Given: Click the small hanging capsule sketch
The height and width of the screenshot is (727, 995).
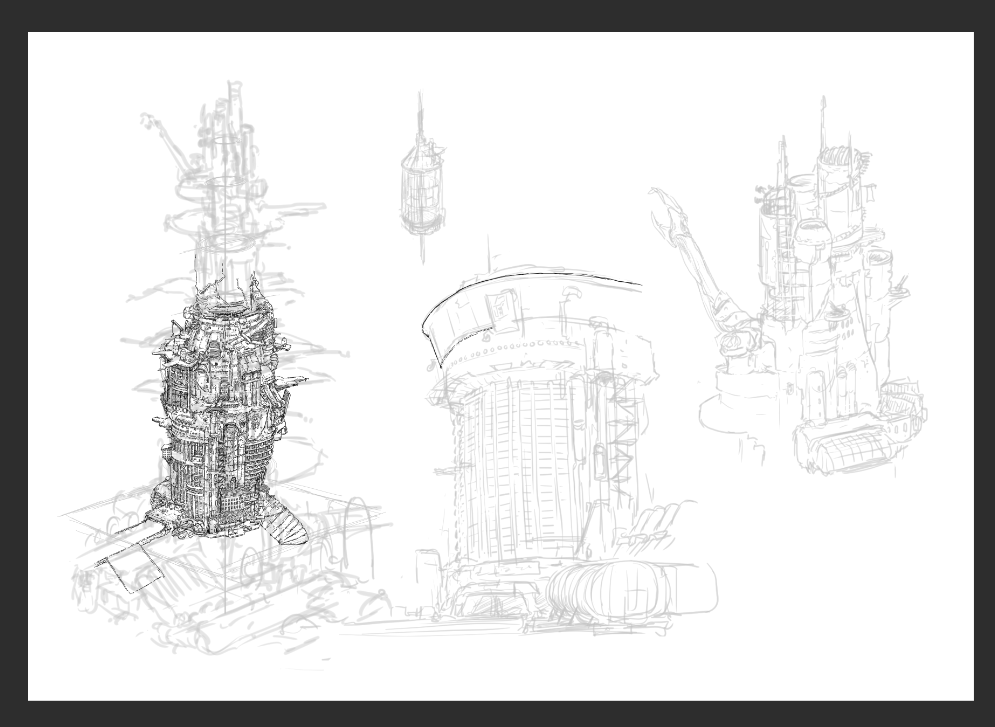Looking at the screenshot, I should click(x=421, y=178).
